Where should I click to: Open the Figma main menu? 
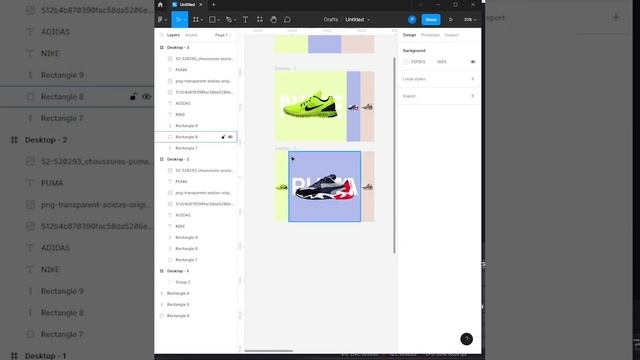162,20
